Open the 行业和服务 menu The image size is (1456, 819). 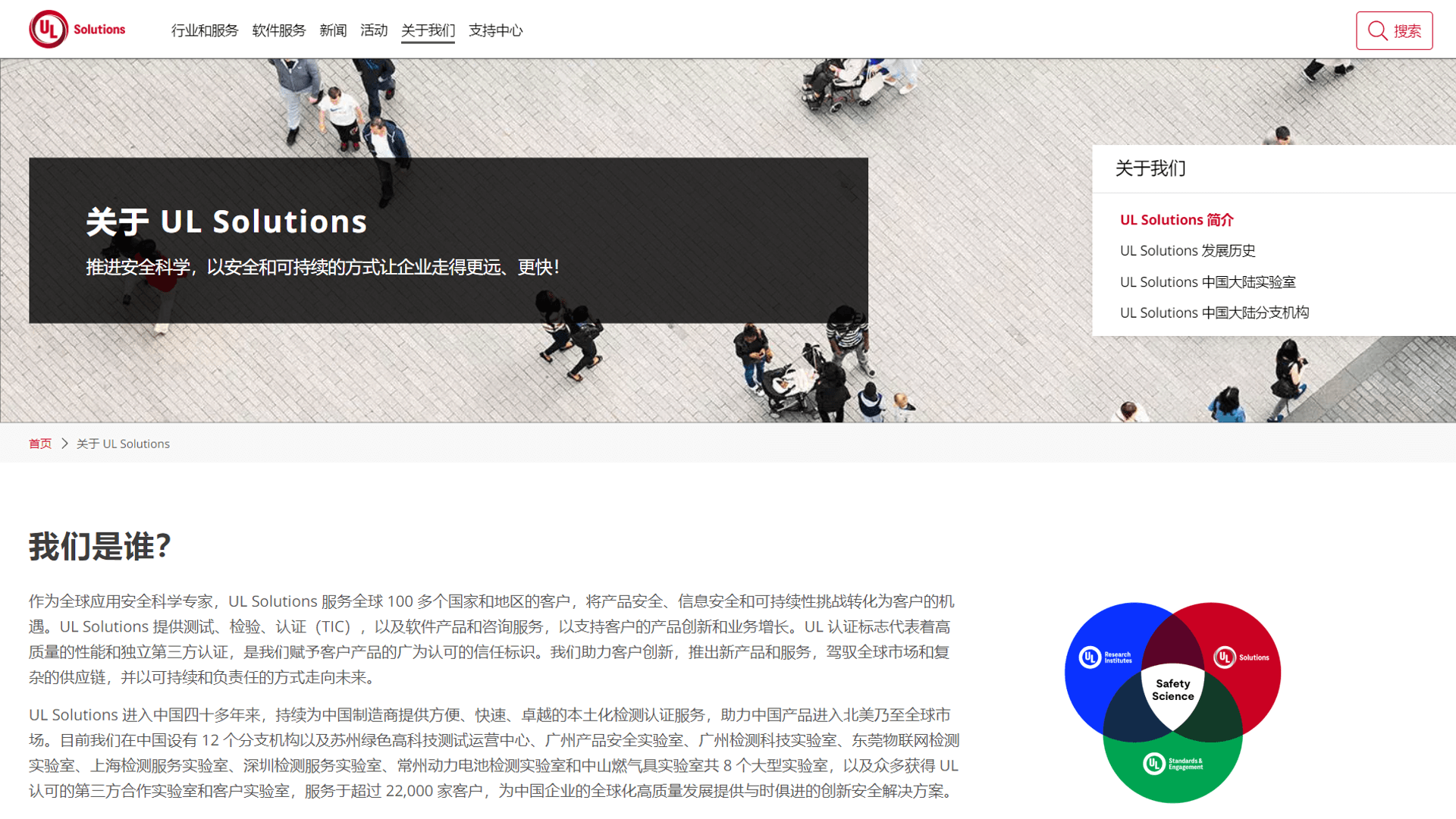pos(205,30)
